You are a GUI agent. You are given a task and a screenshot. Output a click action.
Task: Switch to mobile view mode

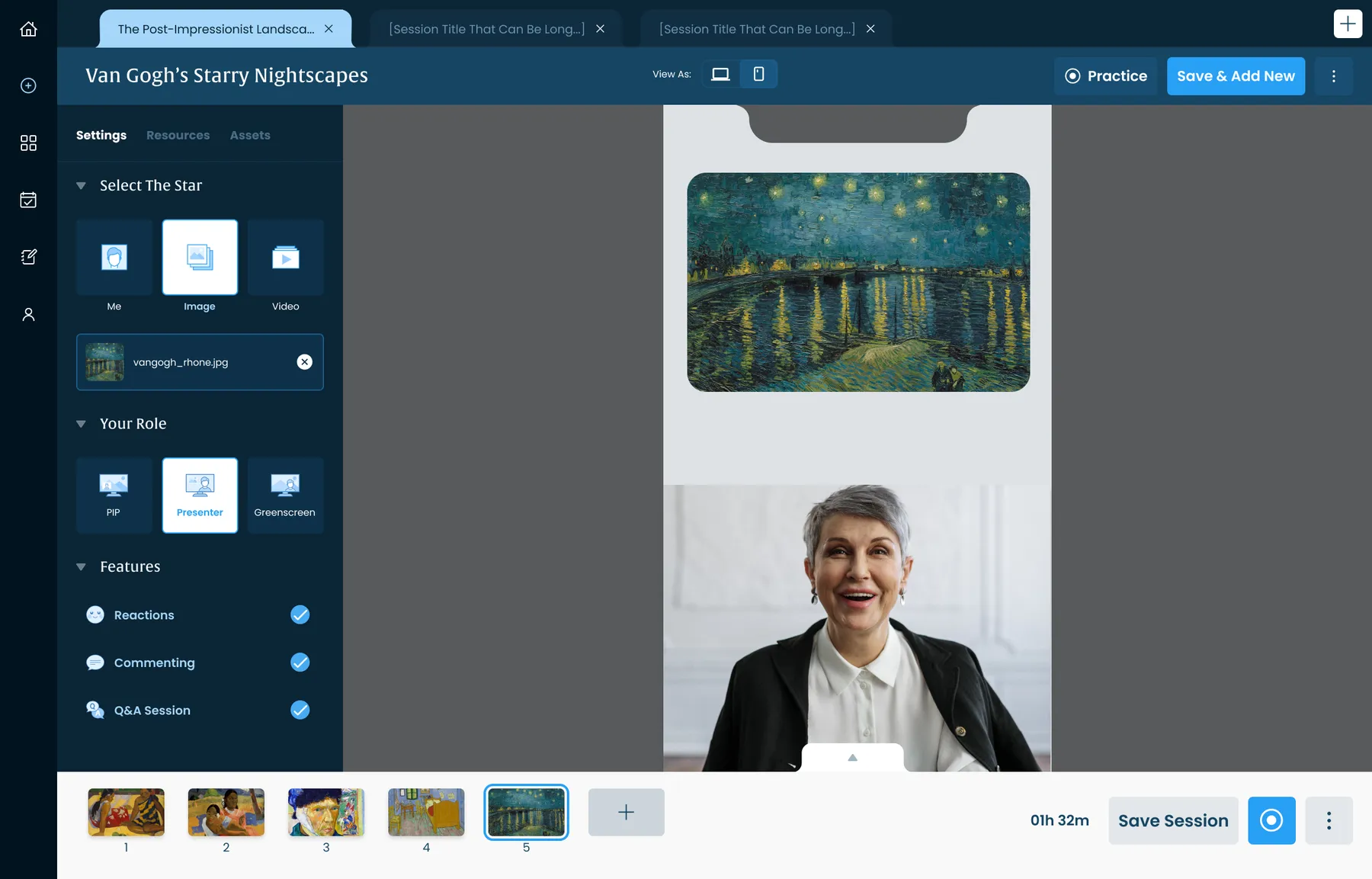(x=758, y=74)
